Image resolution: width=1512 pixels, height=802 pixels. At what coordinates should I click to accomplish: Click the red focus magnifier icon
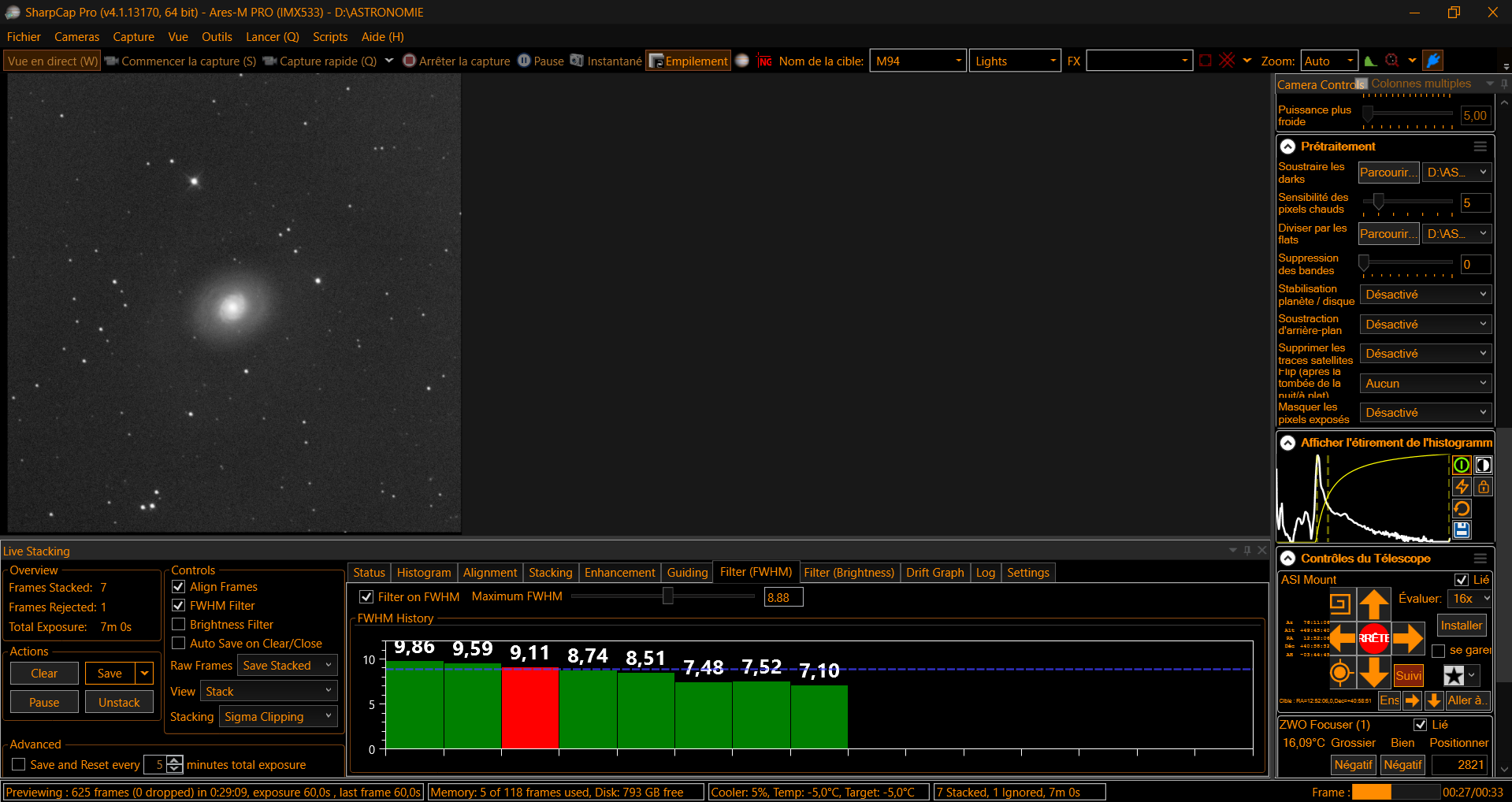tap(1392, 61)
